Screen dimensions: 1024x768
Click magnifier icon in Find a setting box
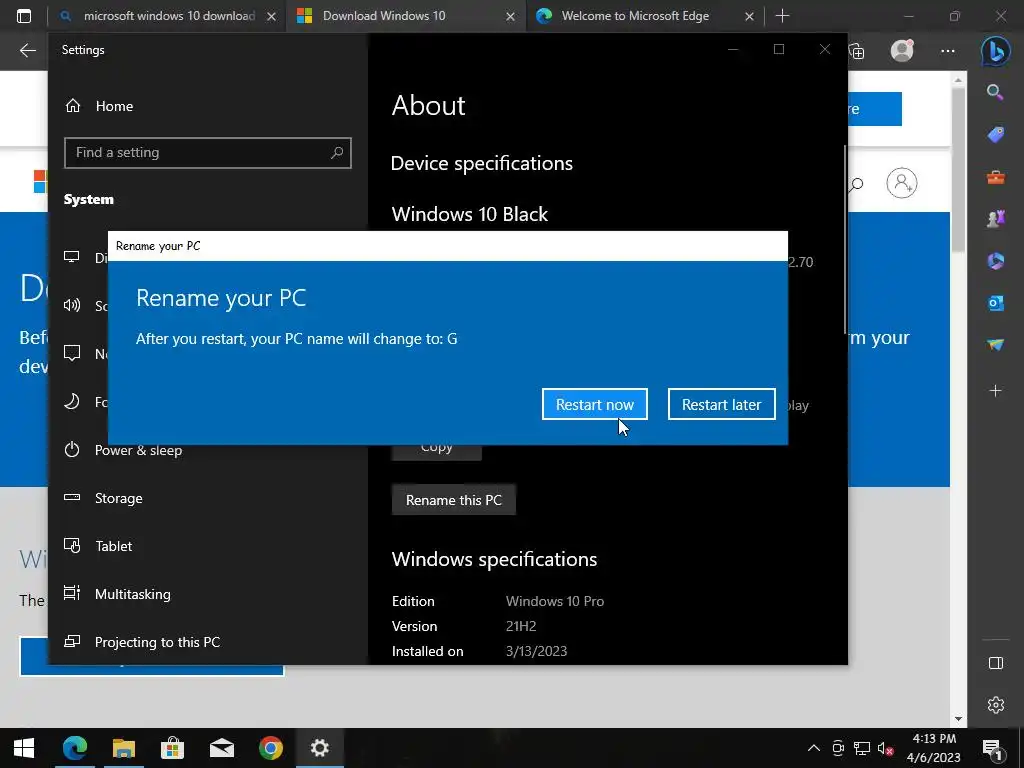[x=336, y=153]
